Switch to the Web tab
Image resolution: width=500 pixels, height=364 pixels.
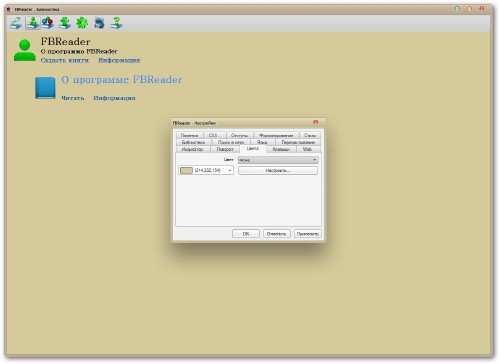[307, 149]
